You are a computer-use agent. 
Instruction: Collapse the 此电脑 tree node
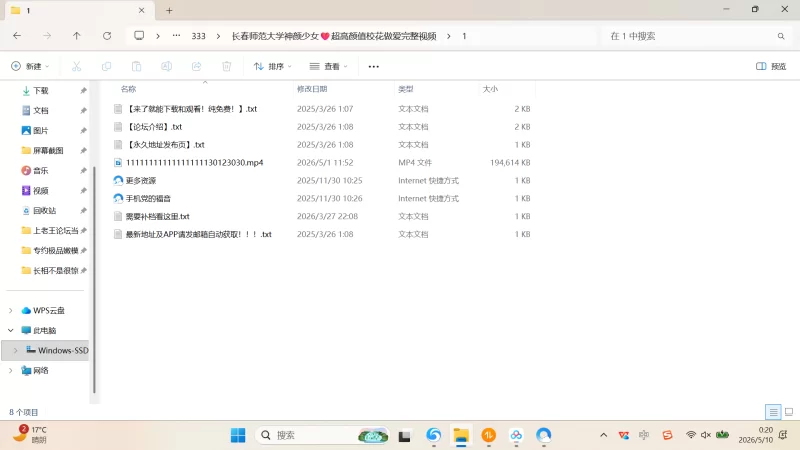point(11,330)
